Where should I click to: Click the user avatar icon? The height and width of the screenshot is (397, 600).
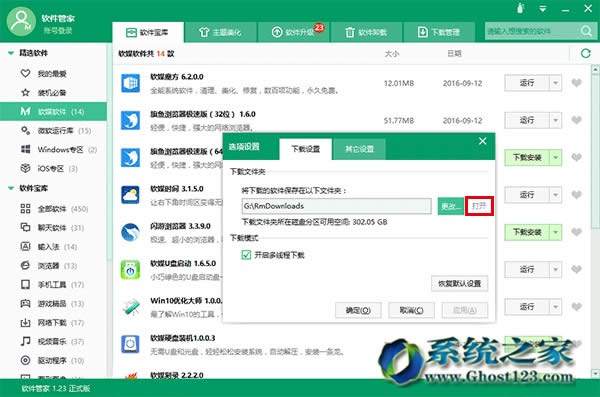pyautogui.click(x=21, y=22)
